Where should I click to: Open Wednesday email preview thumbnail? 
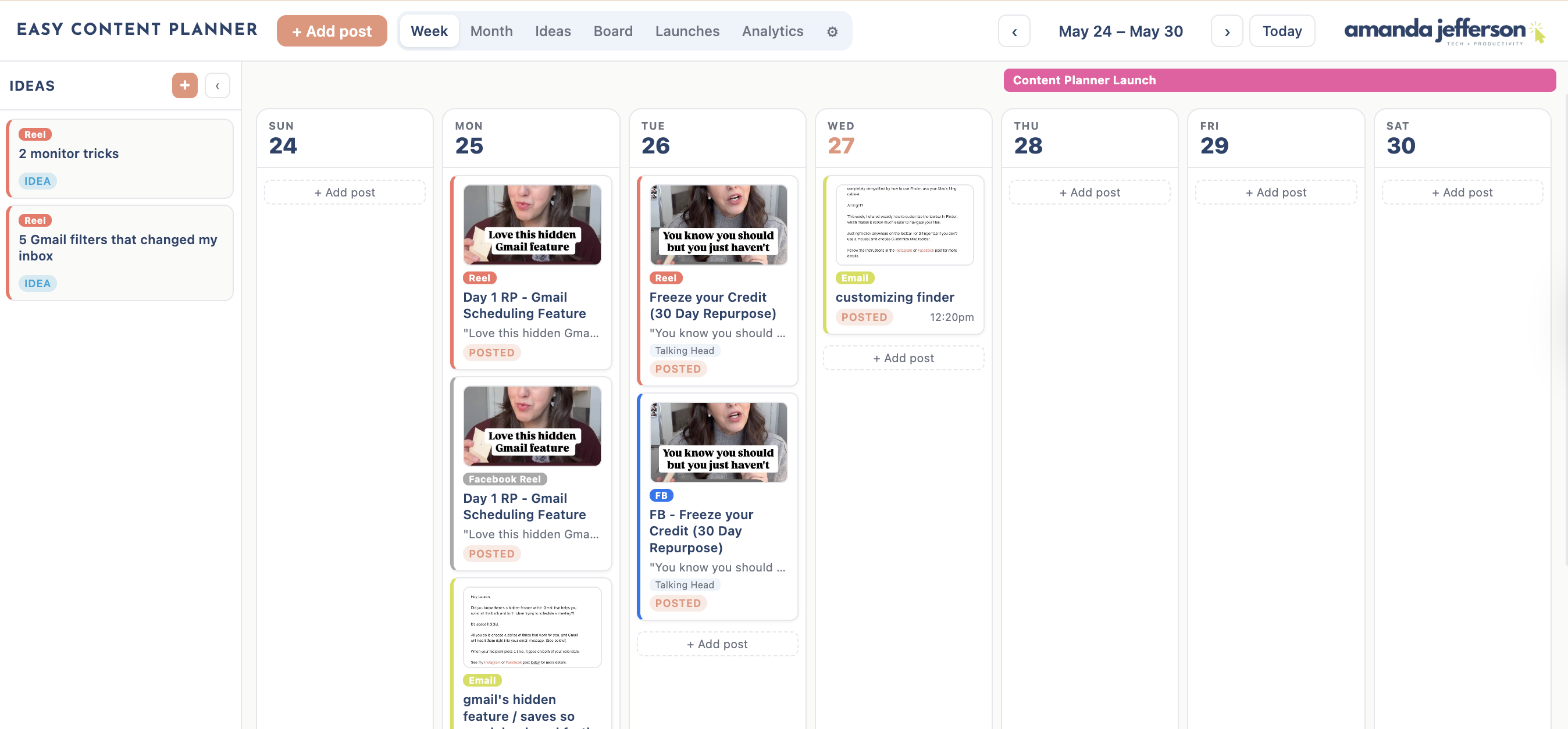904,224
